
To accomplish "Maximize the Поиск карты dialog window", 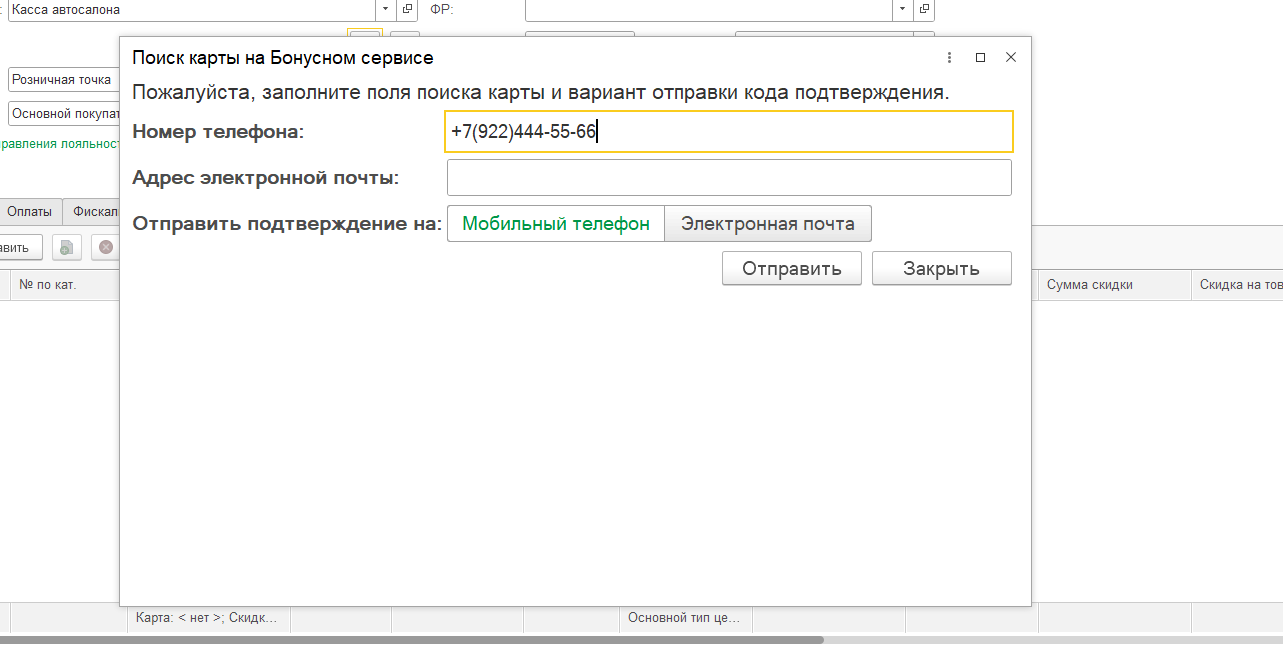I will coord(980,58).
